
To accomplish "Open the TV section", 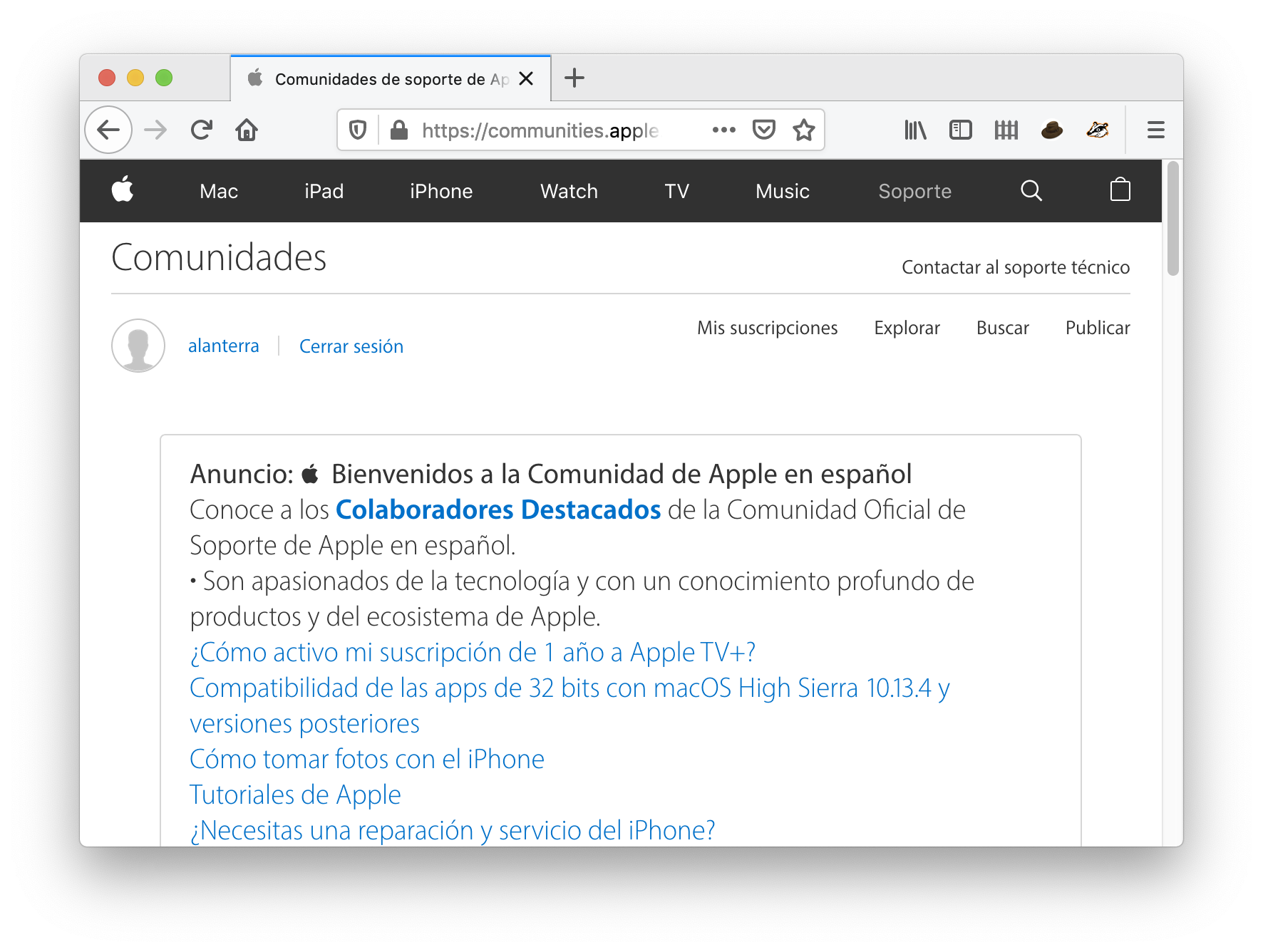I will click(x=677, y=191).
